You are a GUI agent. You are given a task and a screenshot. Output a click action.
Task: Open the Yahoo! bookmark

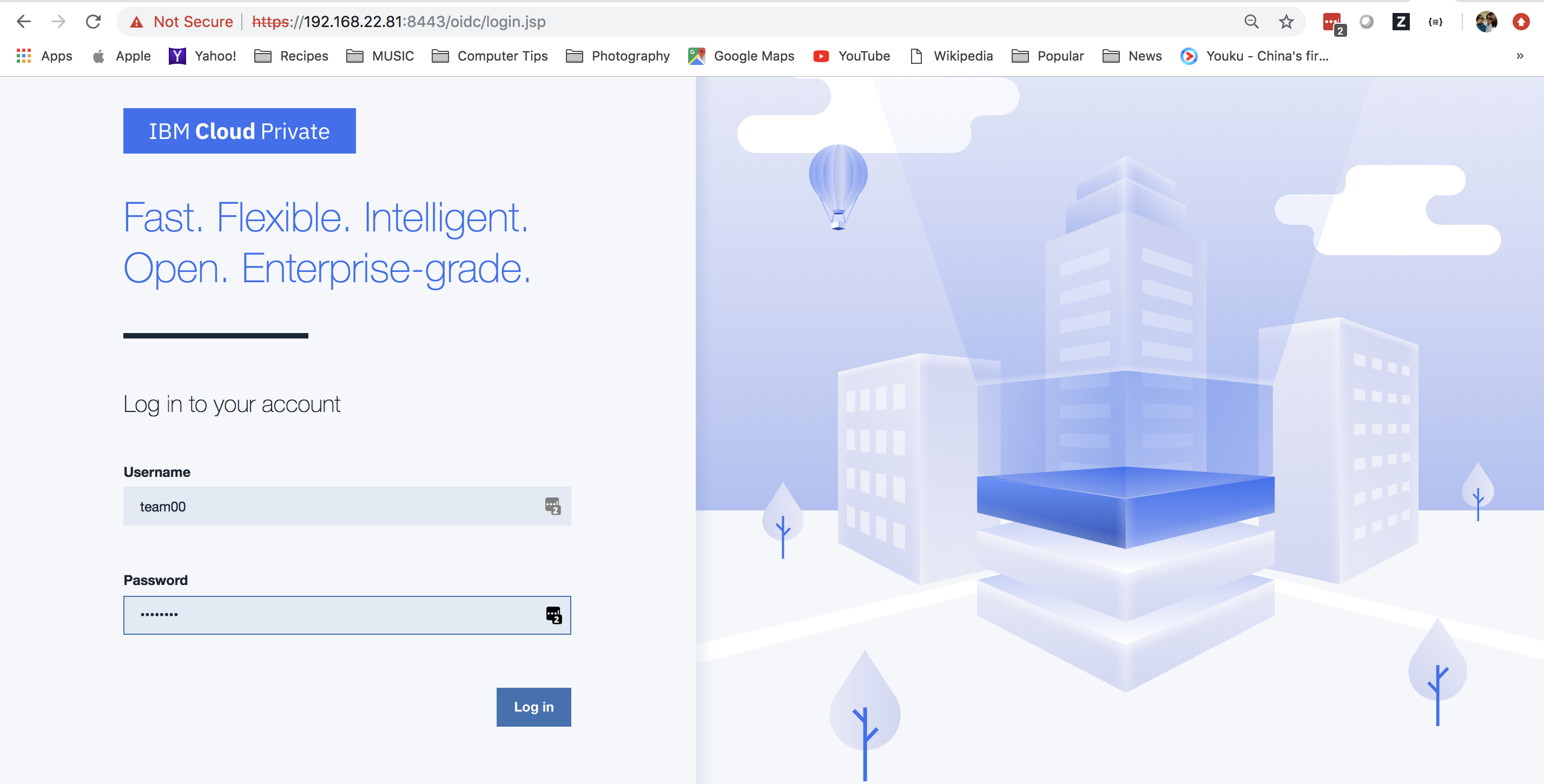tap(202, 56)
